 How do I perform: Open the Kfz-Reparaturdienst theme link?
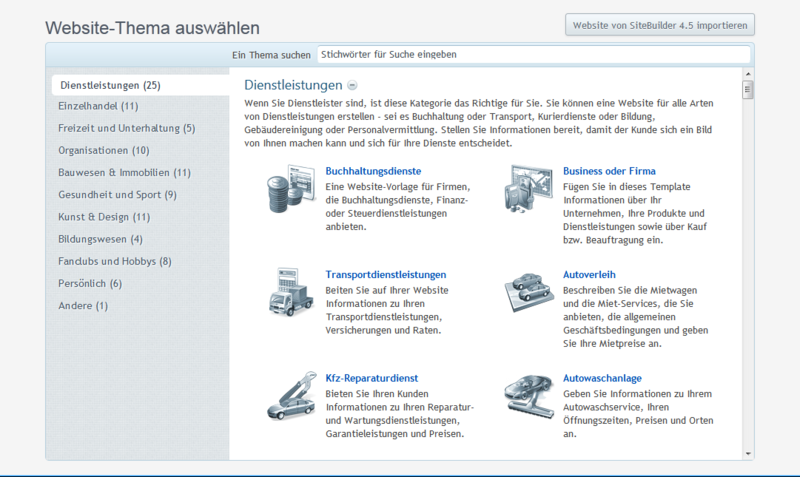[x=372, y=378]
